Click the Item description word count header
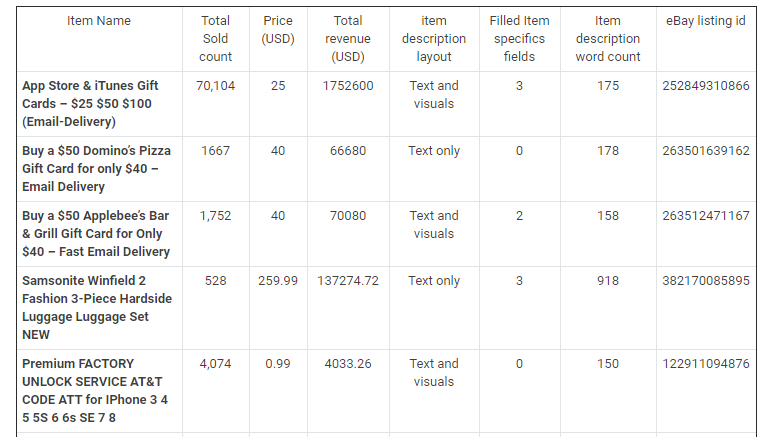This screenshot has height=437, width=774. click(x=608, y=39)
